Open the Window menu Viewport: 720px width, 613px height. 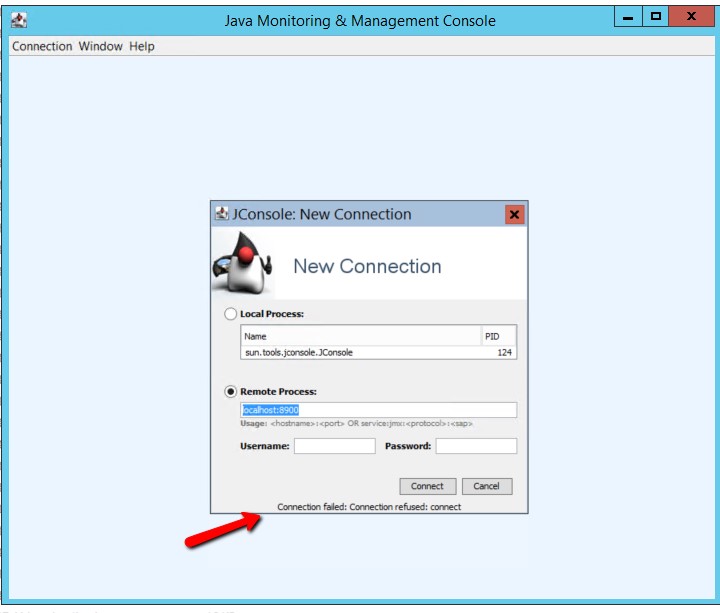click(100, 46)
